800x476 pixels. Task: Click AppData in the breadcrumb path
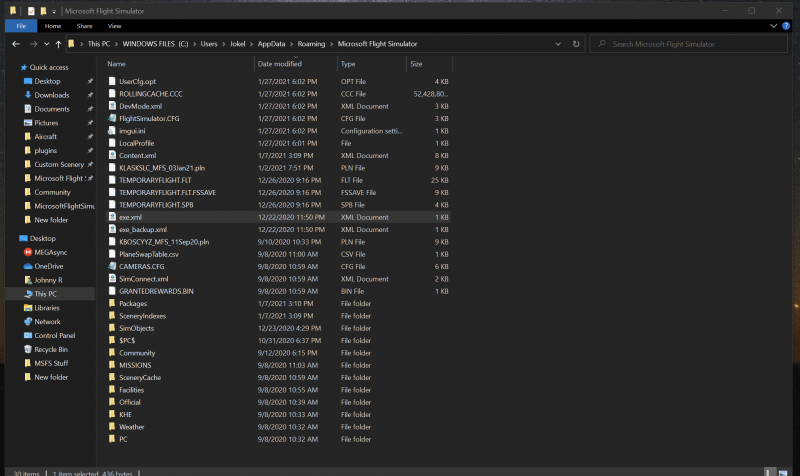[271, 44]
